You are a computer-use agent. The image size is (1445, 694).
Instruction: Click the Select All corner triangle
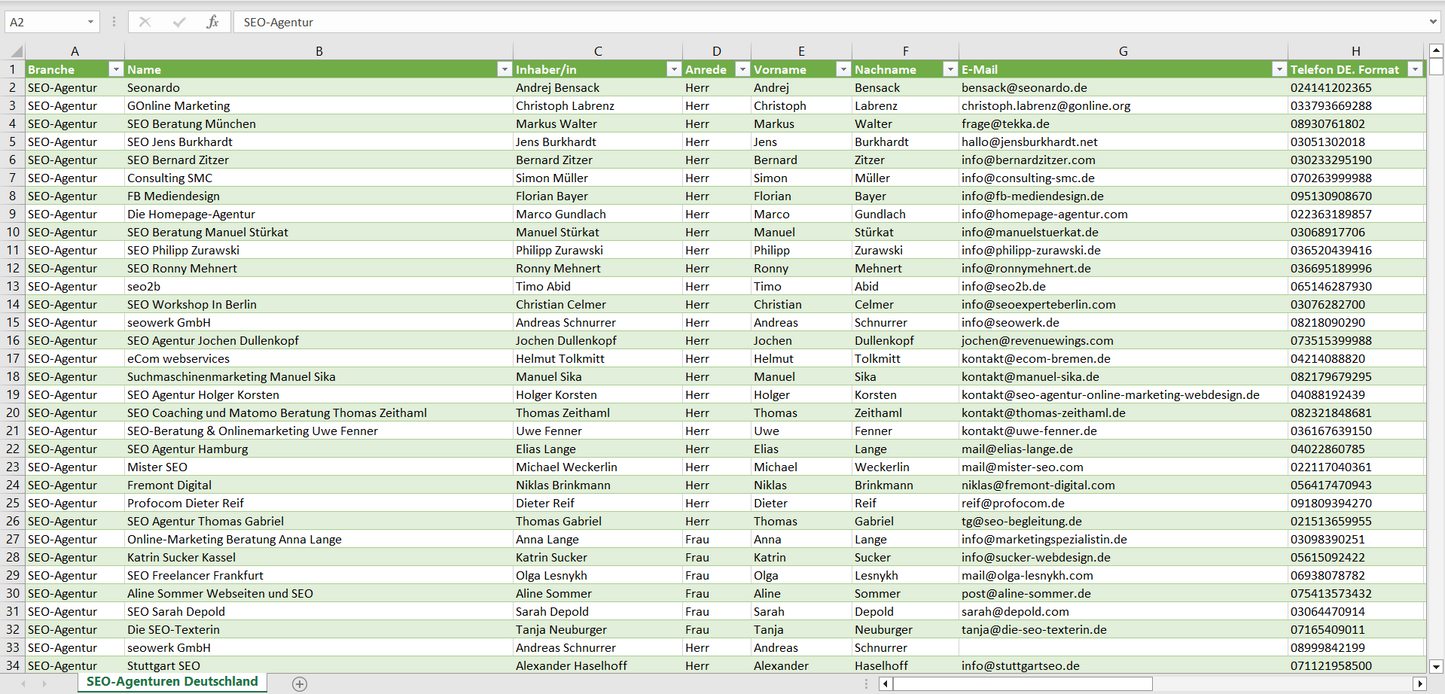click(x=14, y=51)
